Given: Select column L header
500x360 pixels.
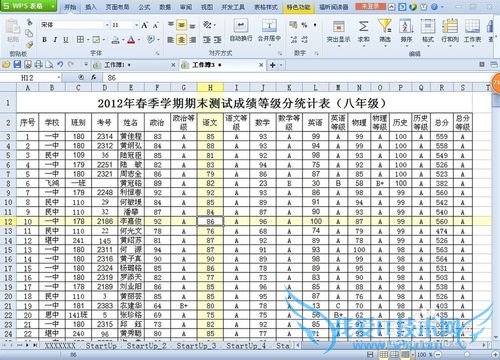Looking at the screenshot, I should pos(315,88).
